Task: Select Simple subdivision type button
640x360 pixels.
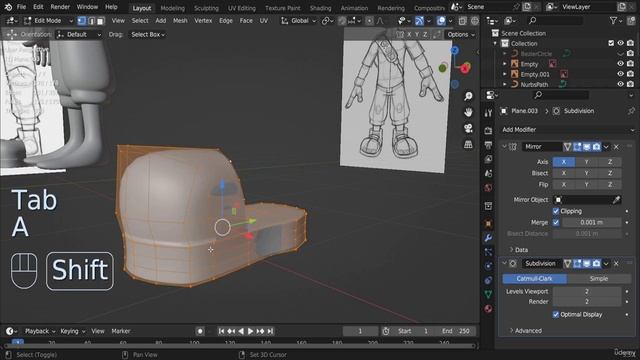Action: pyautogui.click(x=599, y=279)
